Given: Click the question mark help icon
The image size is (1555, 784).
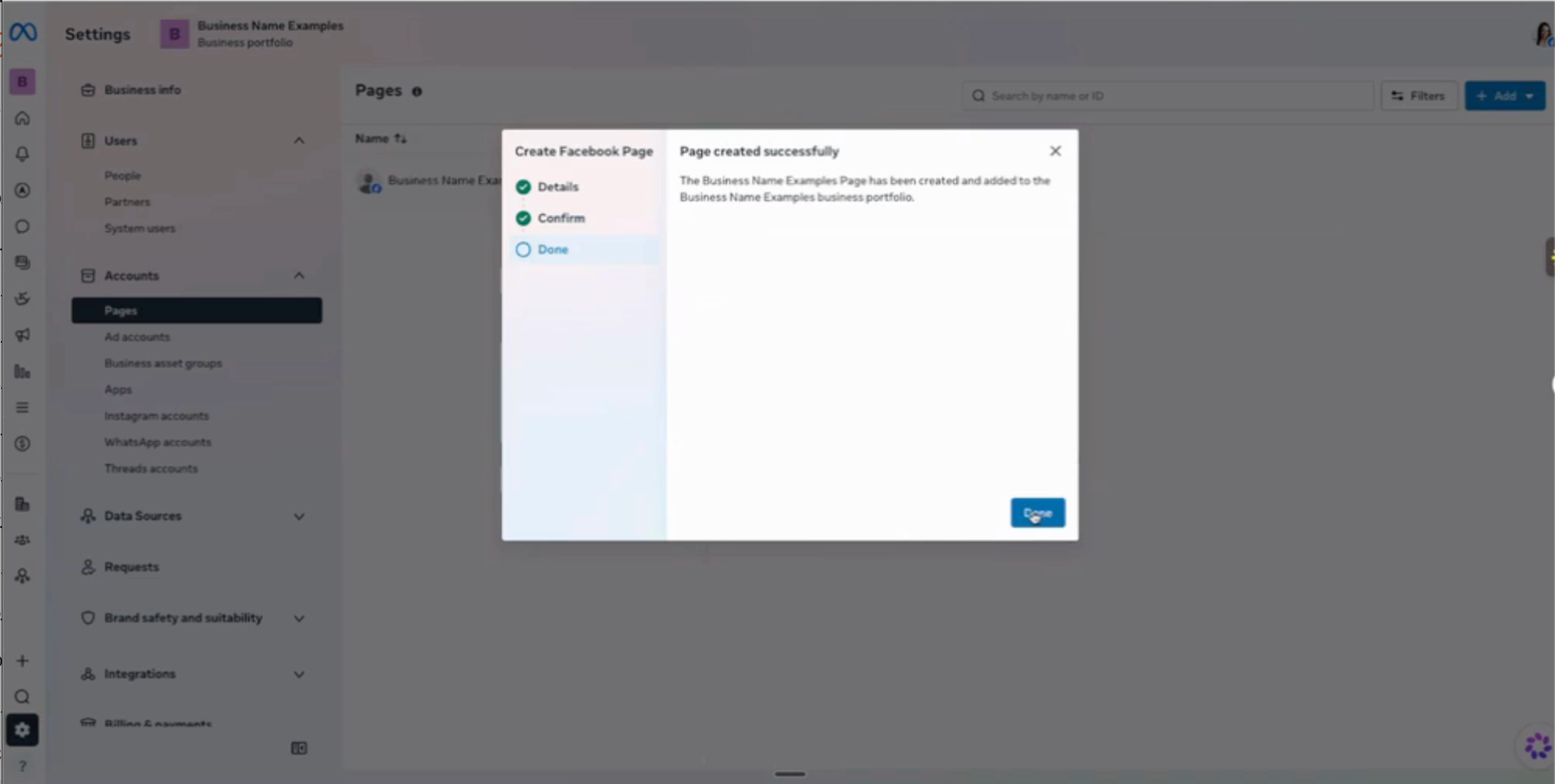Looking at the screenshot, I should click(x=23, y=766).
